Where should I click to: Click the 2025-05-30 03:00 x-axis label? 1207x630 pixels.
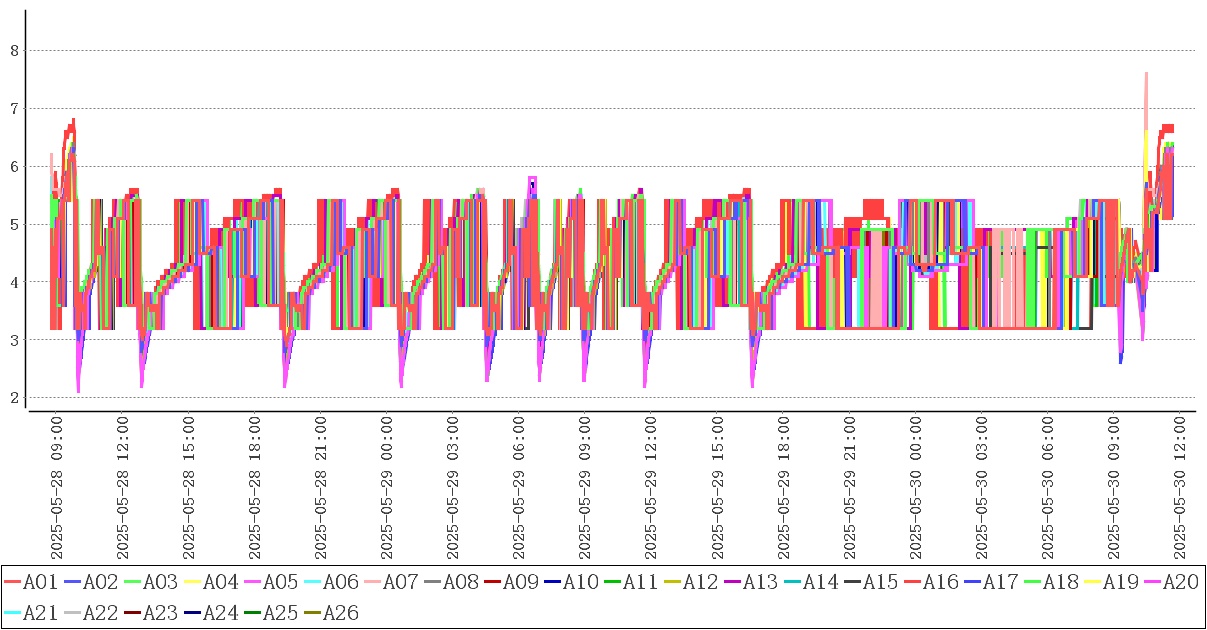pos(981,489)
